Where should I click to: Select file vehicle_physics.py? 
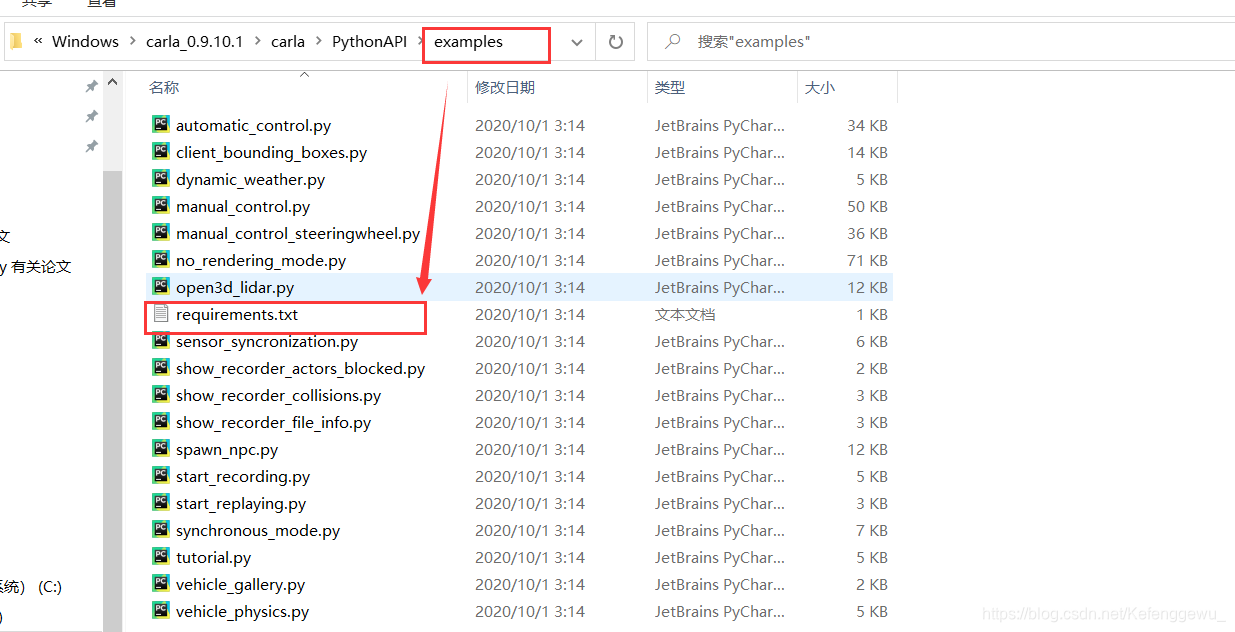click(242, 612)
